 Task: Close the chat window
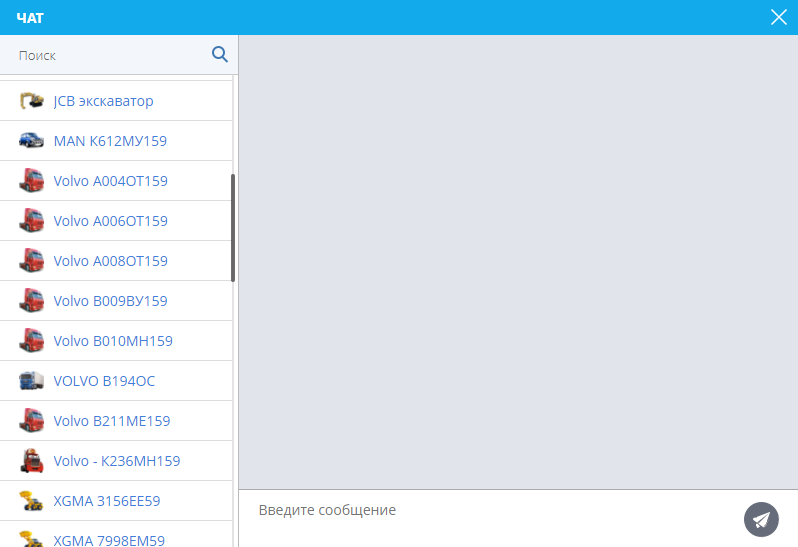pos(778,17)
